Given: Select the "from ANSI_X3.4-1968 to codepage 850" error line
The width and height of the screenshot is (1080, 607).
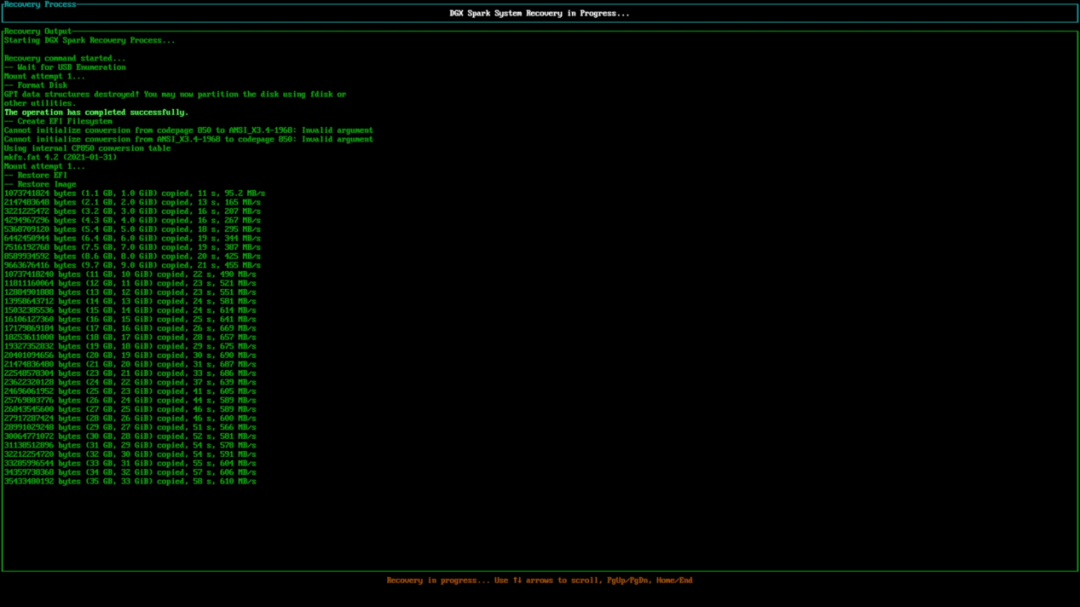Looking at the screenshot, I should tap(189, 138).
